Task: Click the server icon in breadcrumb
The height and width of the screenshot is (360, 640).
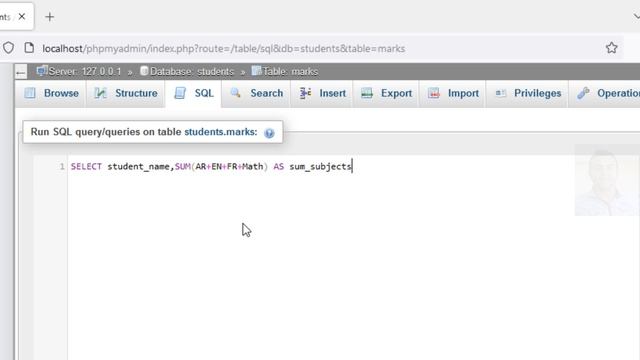Action: [x=42, y=71]
